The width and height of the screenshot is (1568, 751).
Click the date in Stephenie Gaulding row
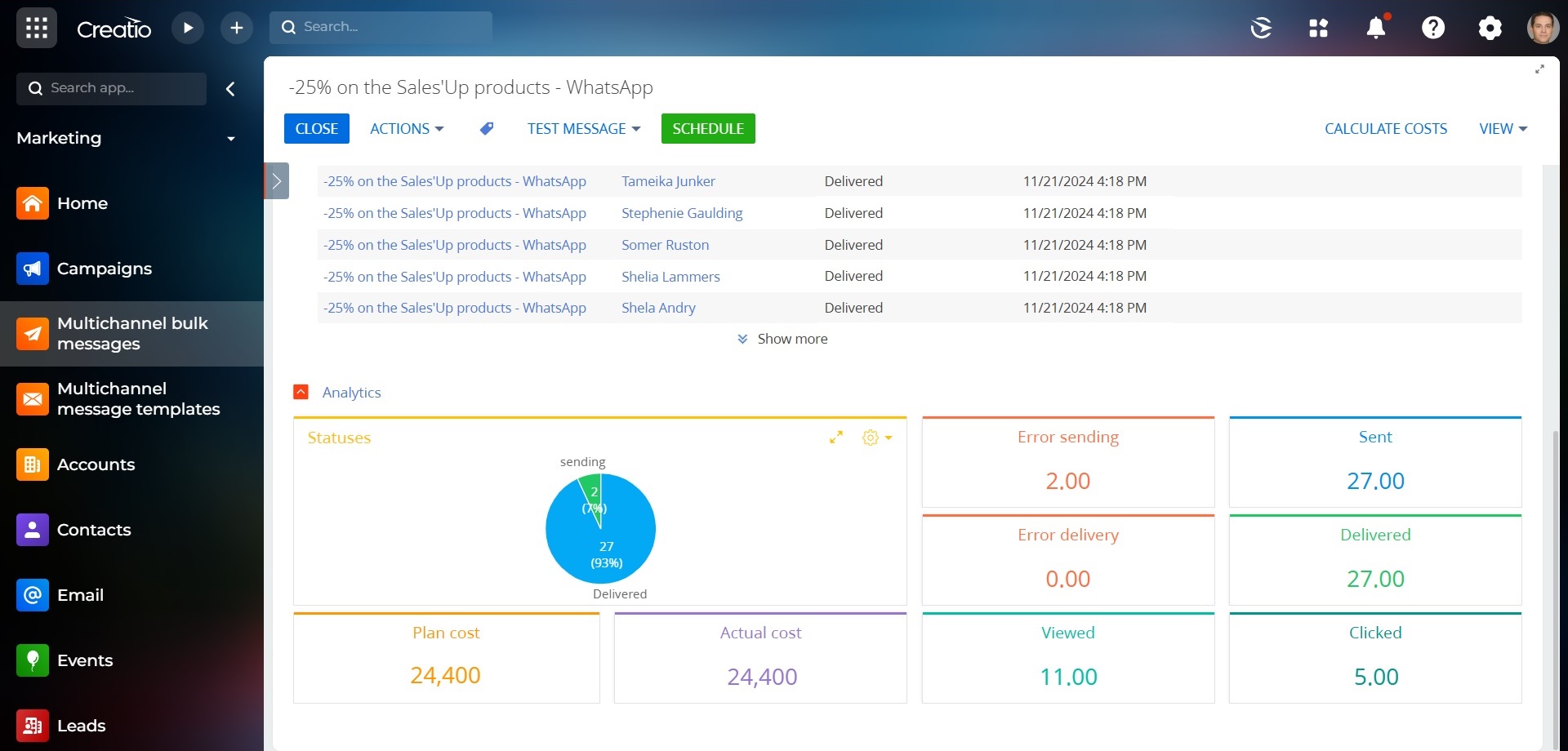(1085, 213)
